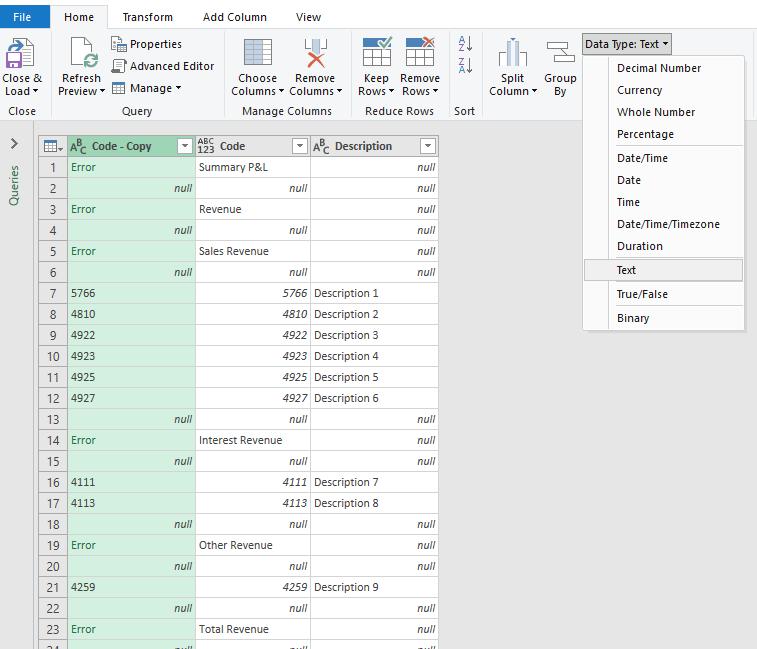The height and width of the screenshot is (649, 757).
Task: Open the Close & Load dropdown arrow
Action: click(35, 91)
